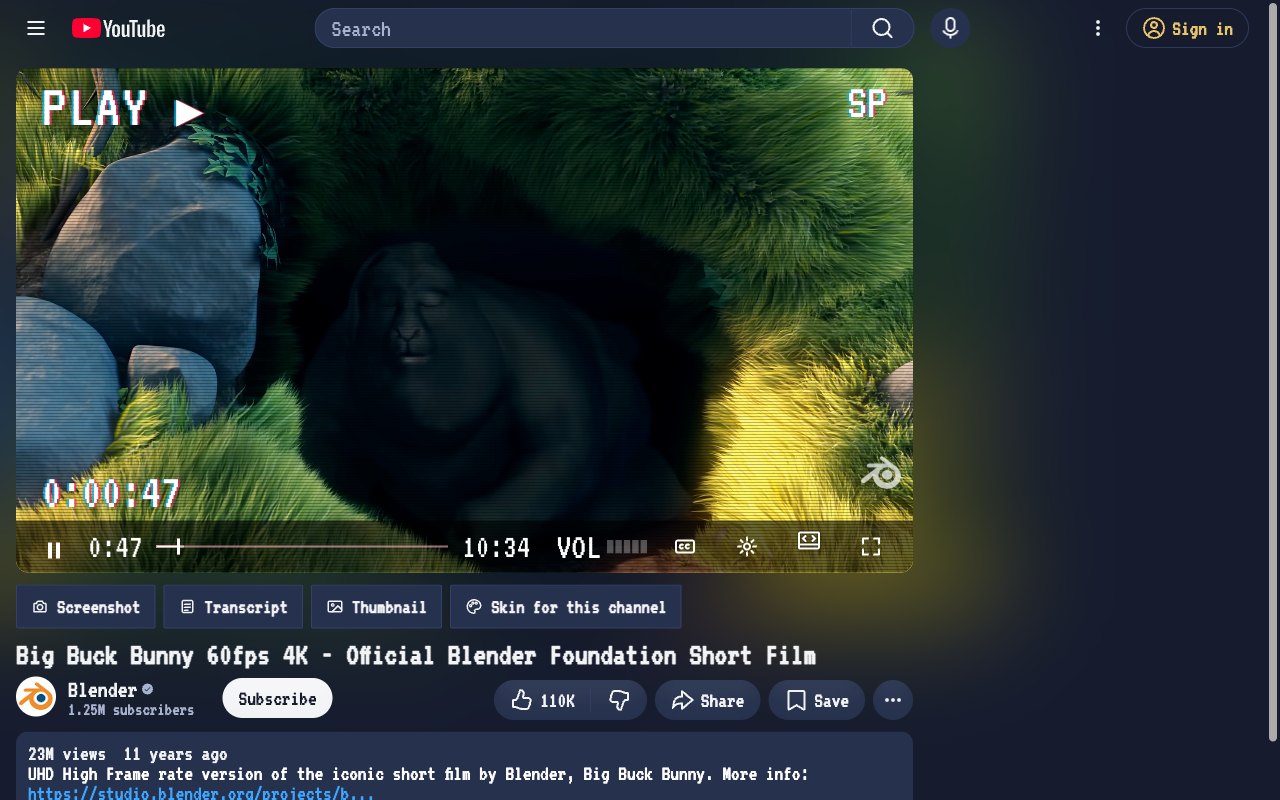Click the 11 years ago text
Image resolution: width=1280 pixels, height=800 pixels.
tap(175, 754)
